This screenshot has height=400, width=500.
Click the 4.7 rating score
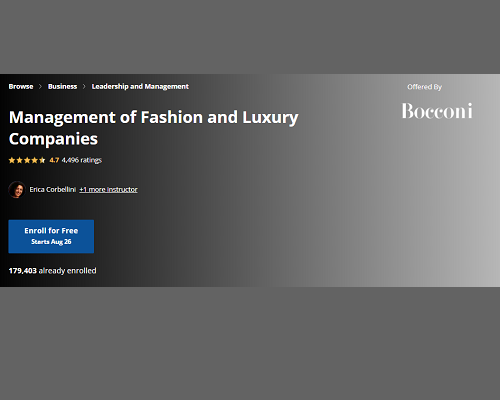(x=54, y=160)
